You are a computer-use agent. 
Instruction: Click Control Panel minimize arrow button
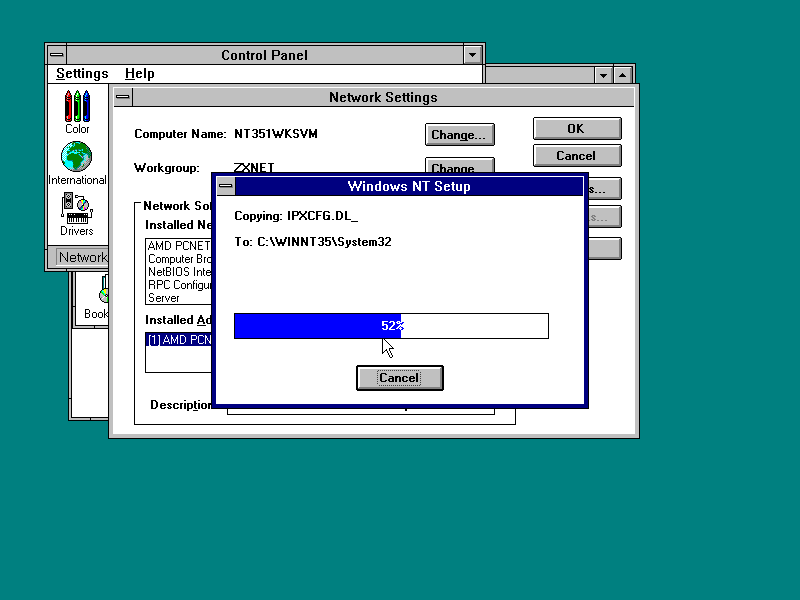click(472, 55)
